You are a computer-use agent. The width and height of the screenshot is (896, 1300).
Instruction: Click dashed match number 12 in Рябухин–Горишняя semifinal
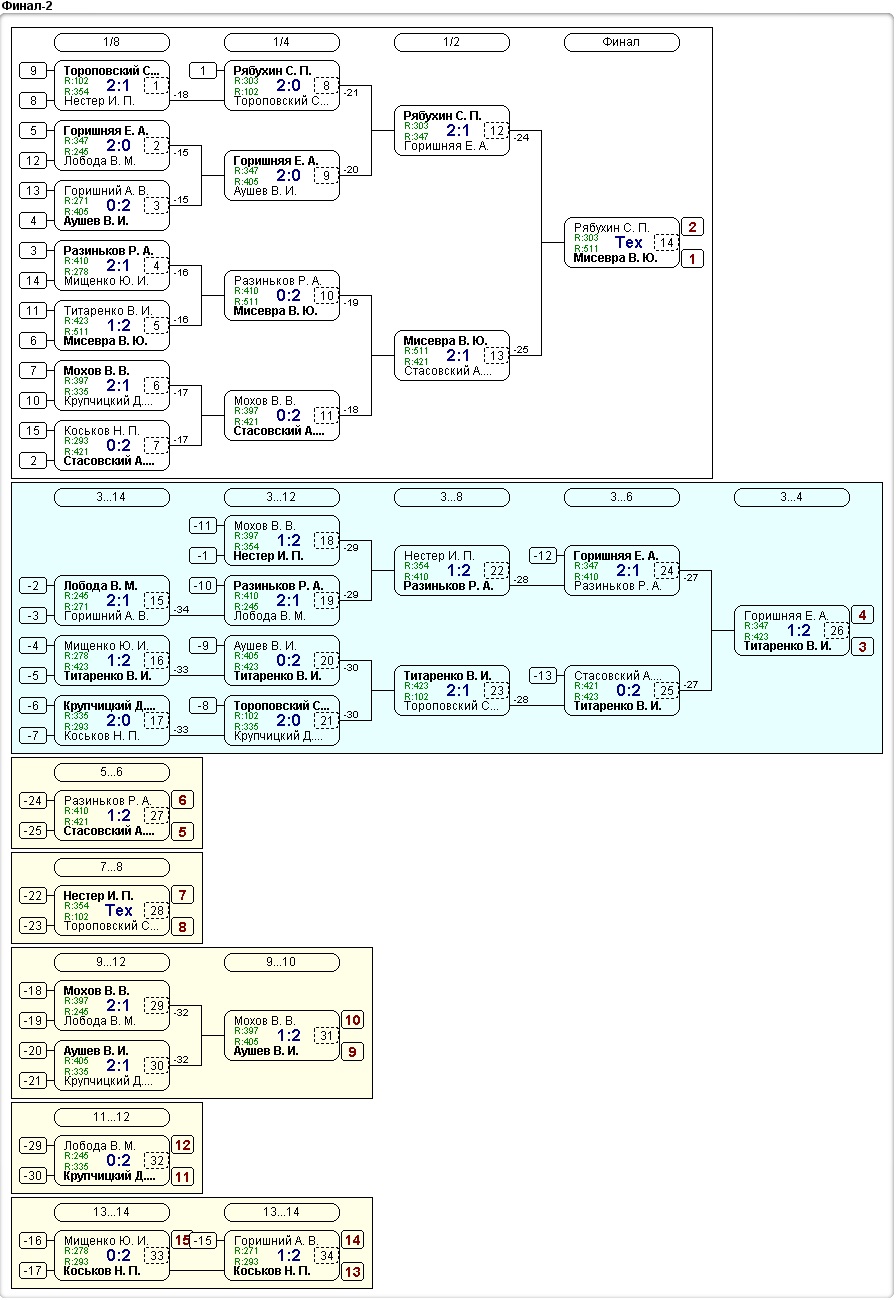[x=496, y=131]
